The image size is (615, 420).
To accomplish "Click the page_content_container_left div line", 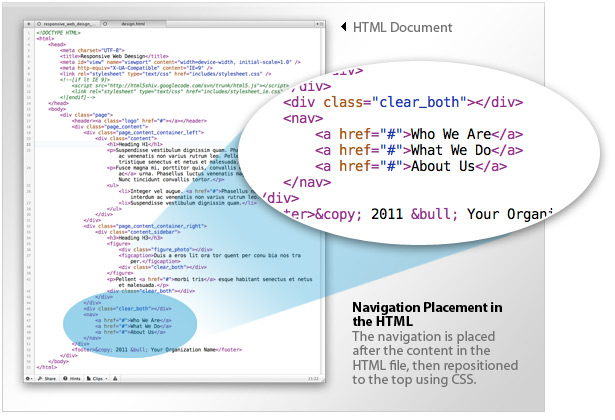I will coord(144,133).
